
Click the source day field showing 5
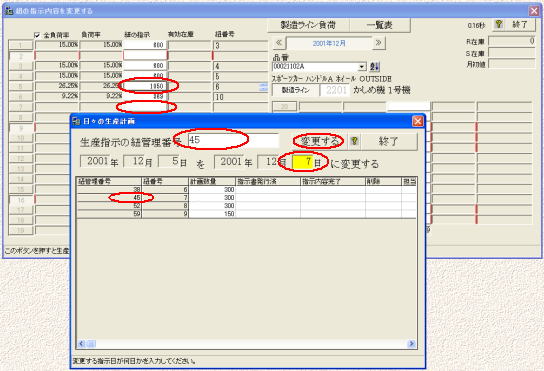coord(169,161)
